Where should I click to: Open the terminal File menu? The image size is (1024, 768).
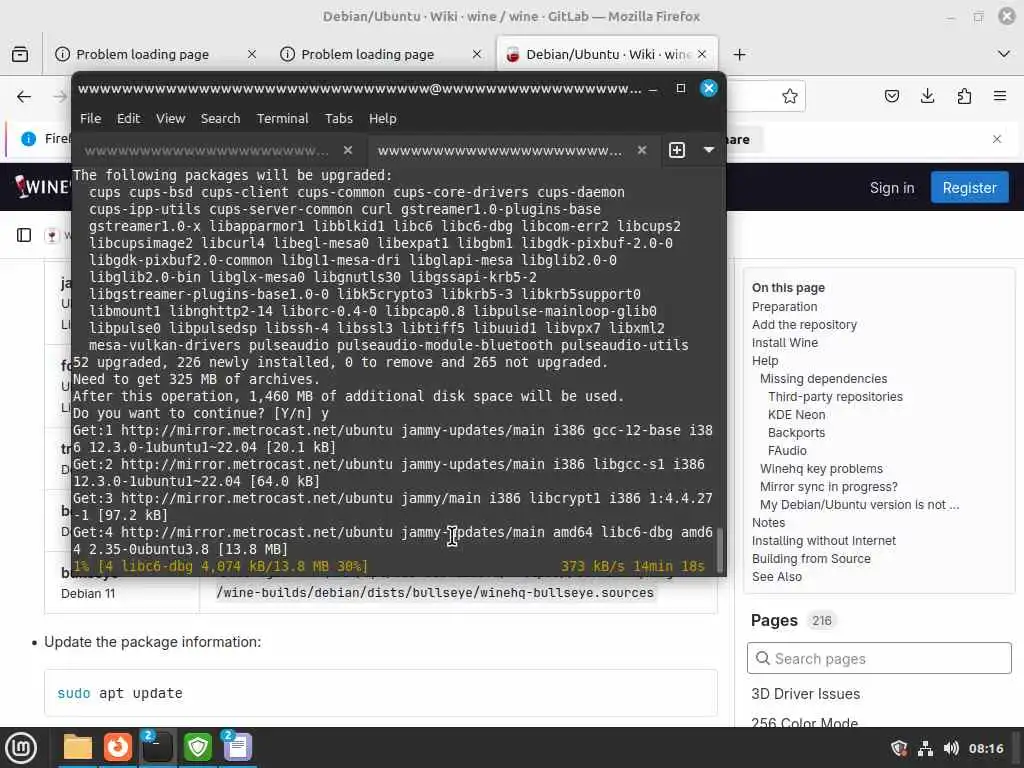(91, 118)
